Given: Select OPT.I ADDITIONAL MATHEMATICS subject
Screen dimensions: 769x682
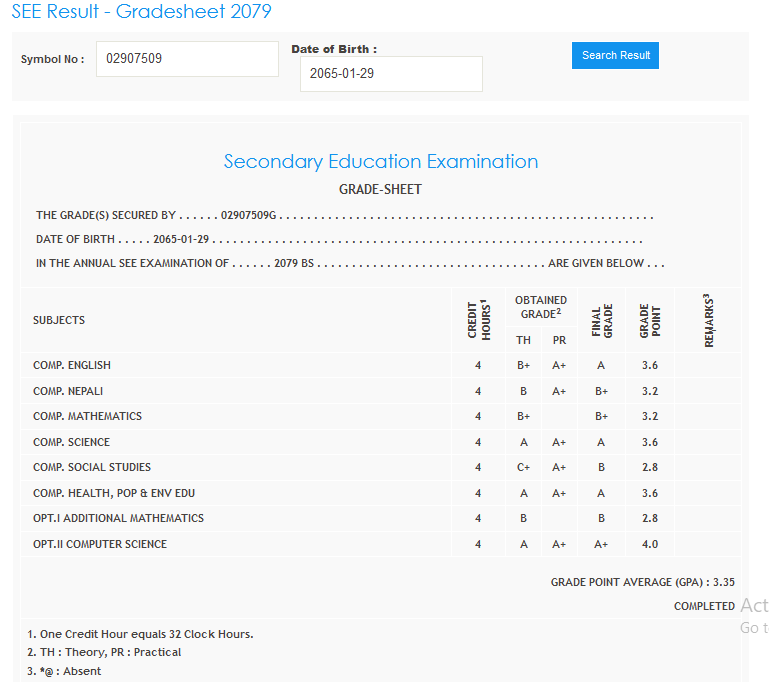Looking at the screenshot, I should point(118,519).
